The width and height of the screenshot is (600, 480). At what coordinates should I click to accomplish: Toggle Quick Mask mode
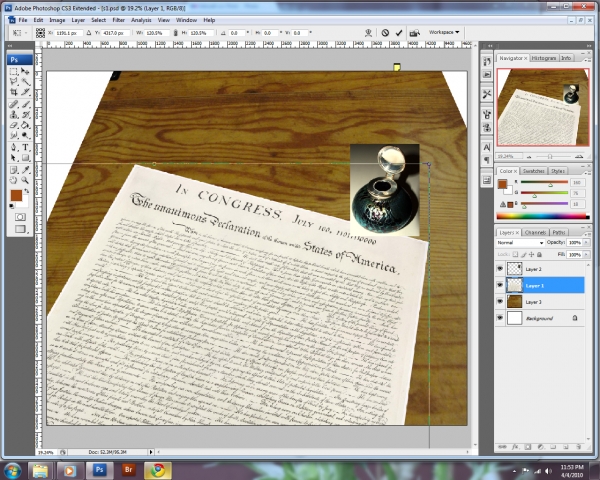(20, 217)
